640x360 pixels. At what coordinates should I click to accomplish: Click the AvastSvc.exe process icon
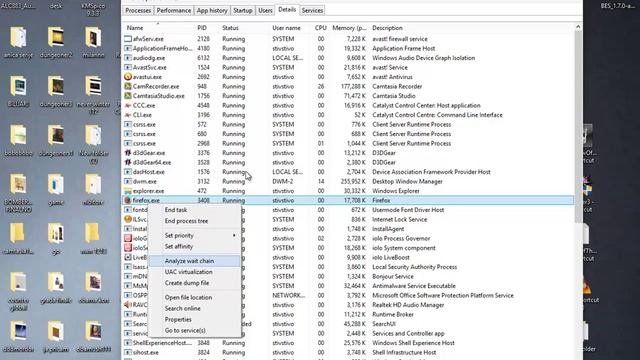point(128,67)
